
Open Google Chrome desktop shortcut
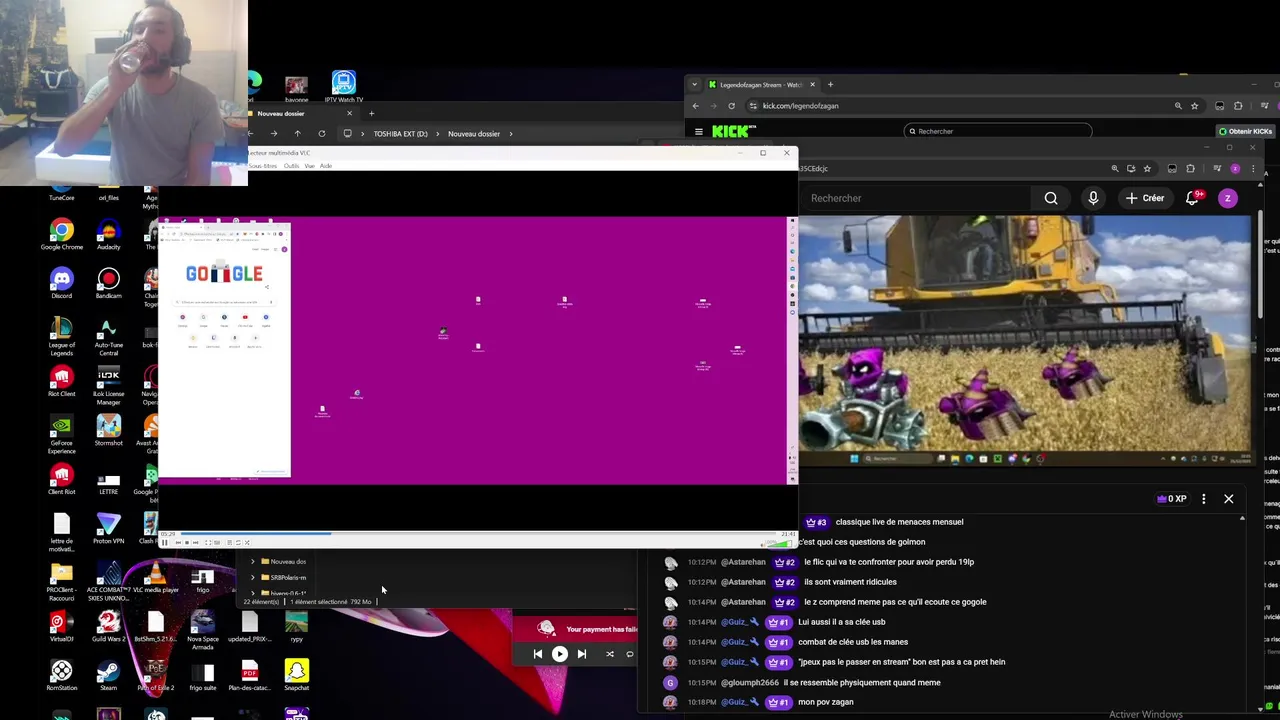click(62, 235)
